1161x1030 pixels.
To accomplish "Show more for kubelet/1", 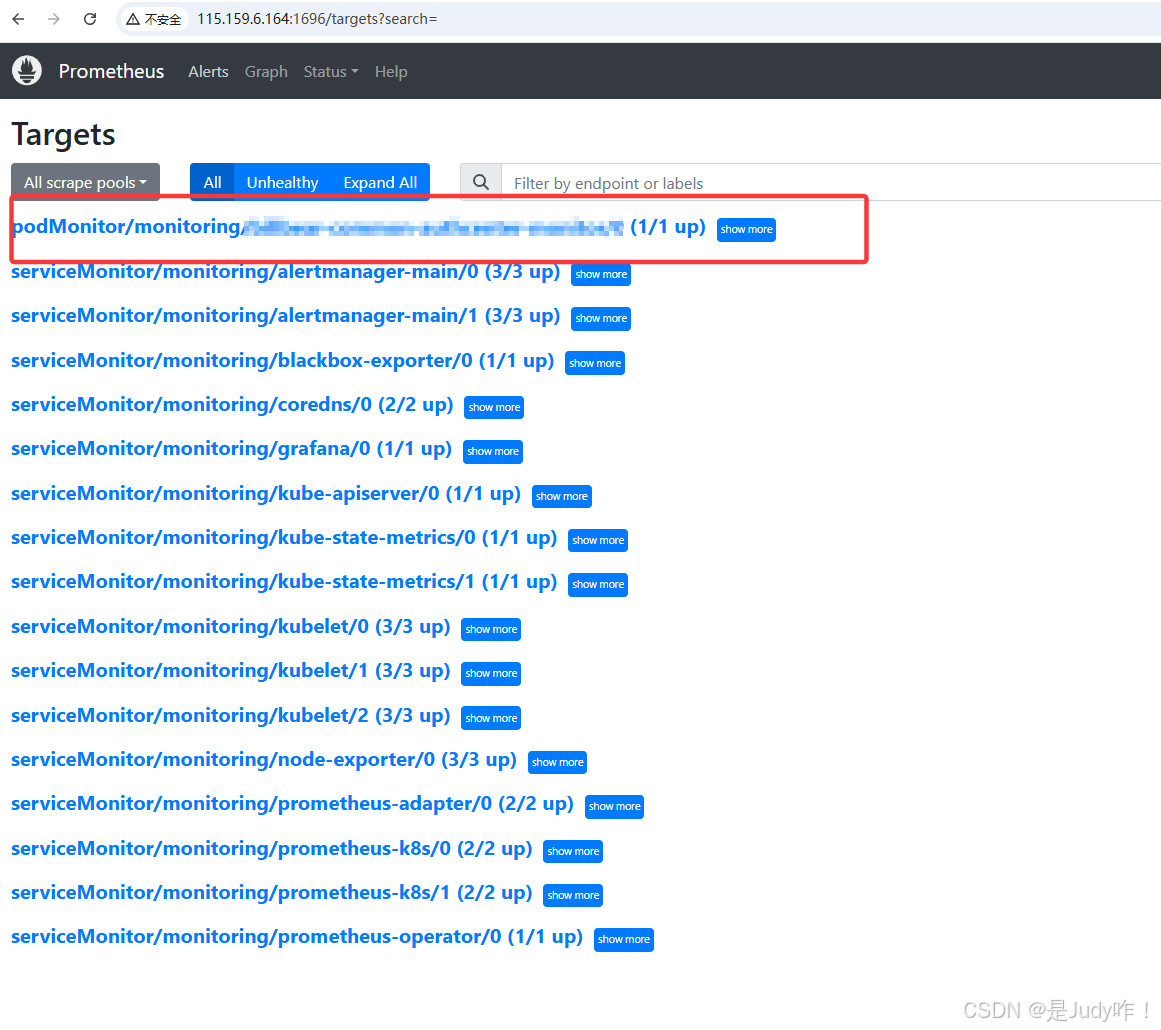I will 491,674.
